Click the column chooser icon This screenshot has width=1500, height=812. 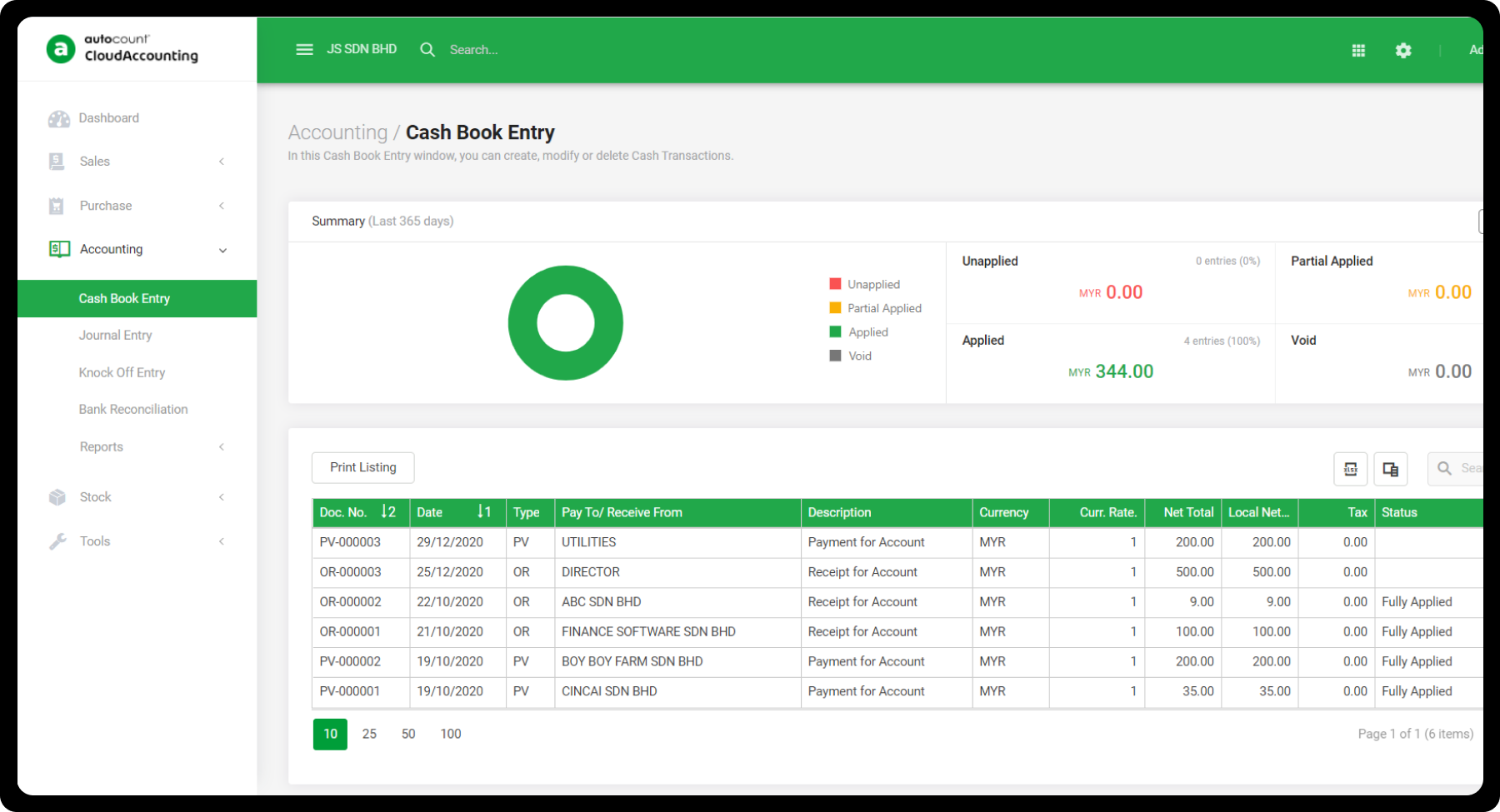pos(1391,469)
